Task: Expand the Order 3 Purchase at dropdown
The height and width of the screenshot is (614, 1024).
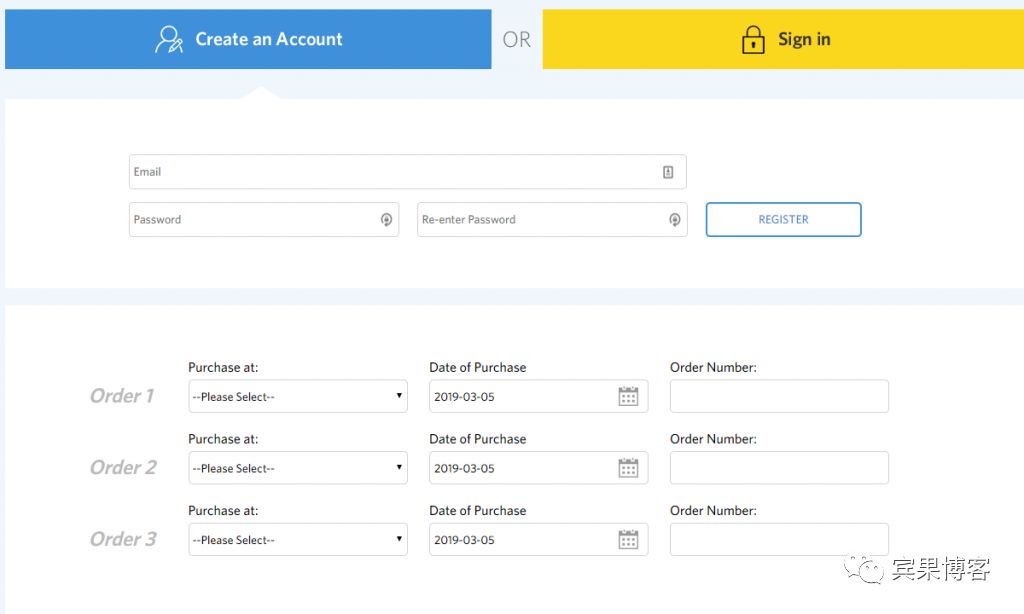Action: pyautogui.click(x=298, y=540)
